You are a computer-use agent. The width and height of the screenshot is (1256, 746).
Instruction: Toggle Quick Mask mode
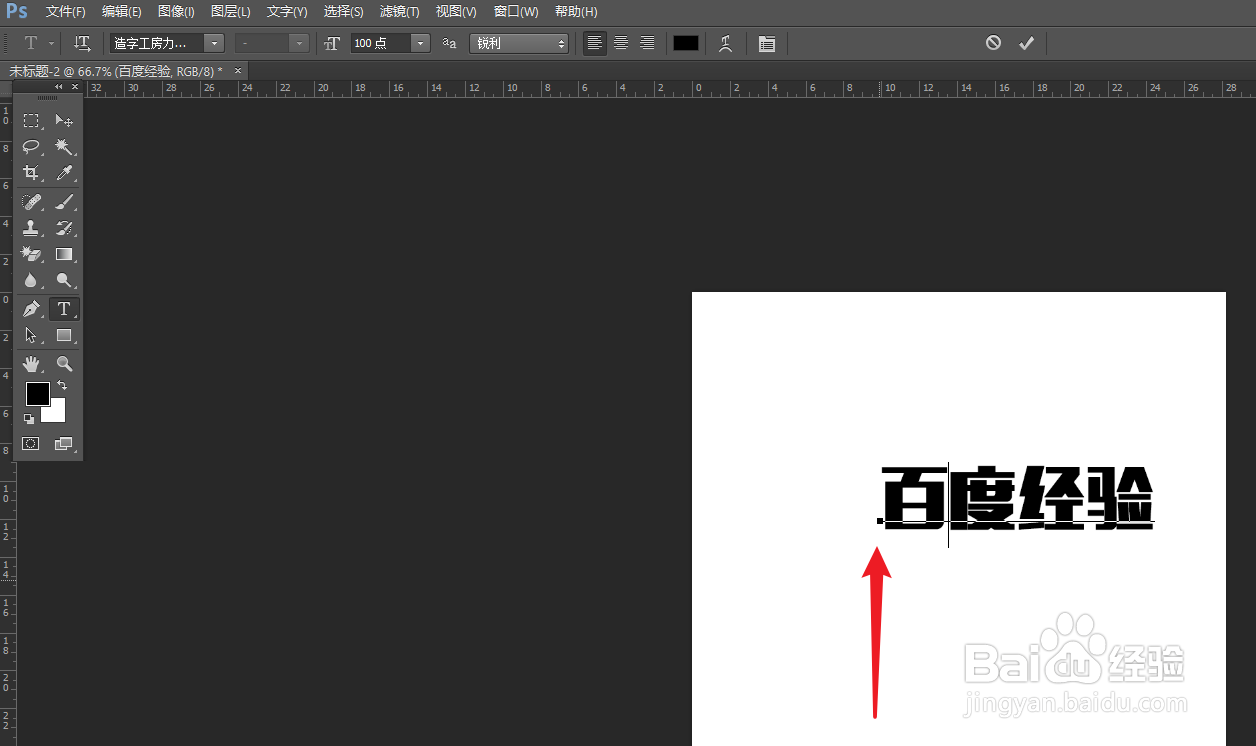(x=31, y=444)
